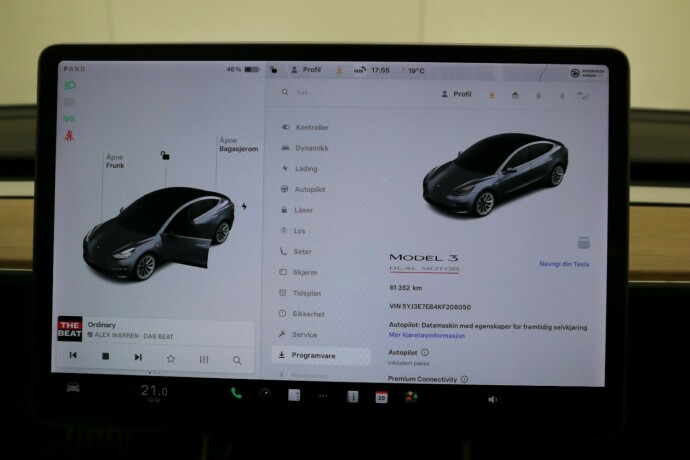The width and height of the screenshot is (690, 460).
Task: Open the charge port via lightning icon
Action: [245, 207]
